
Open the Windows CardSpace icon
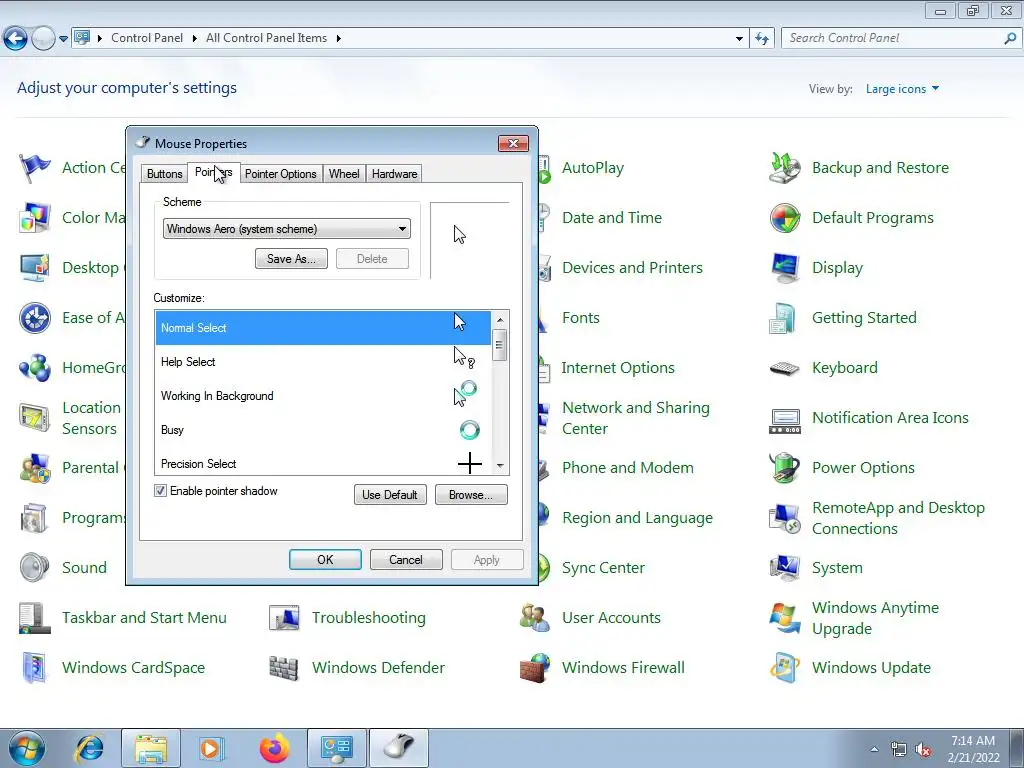pyautogui.click(x=35, y=668)
